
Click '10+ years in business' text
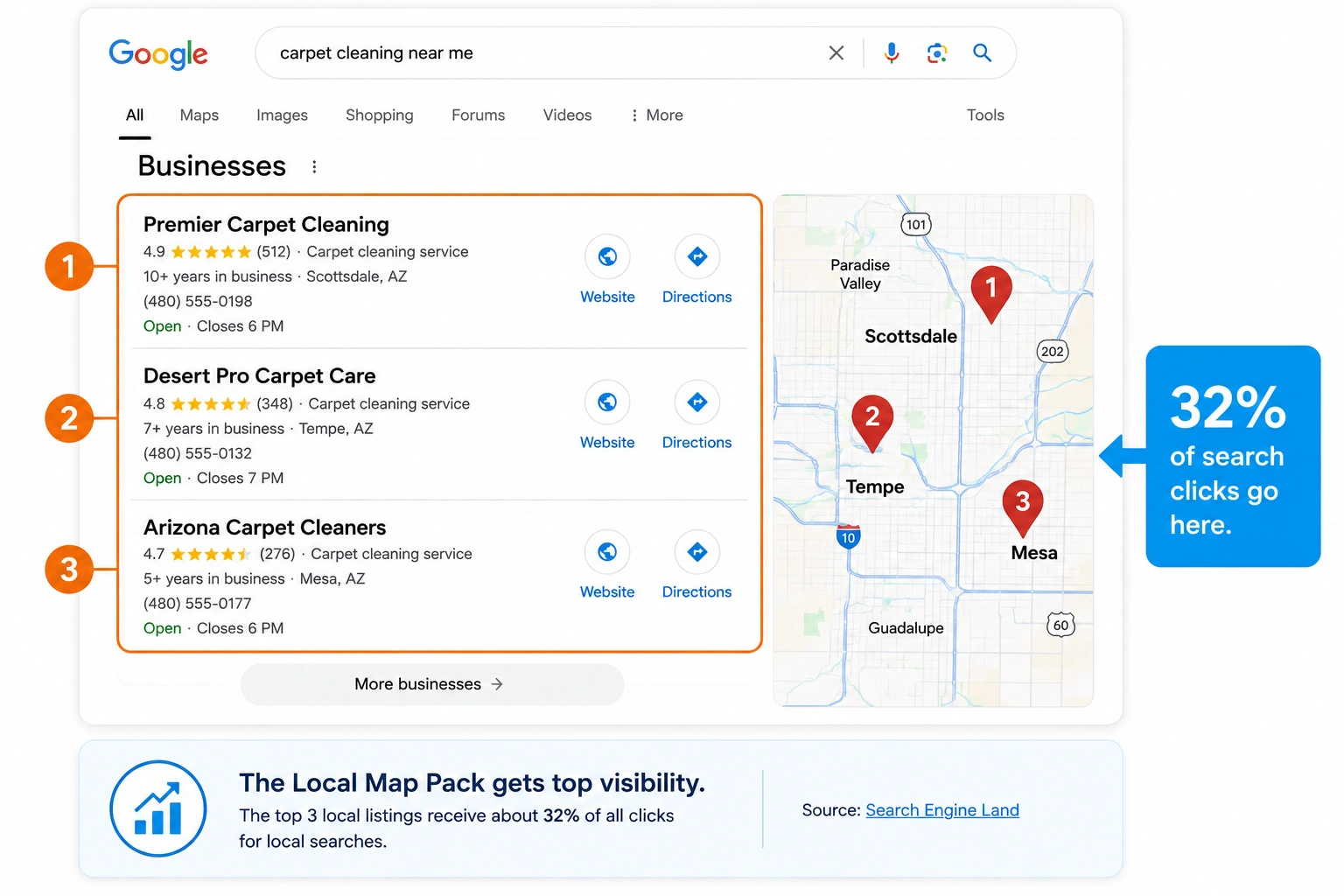(x=218, y=277)
